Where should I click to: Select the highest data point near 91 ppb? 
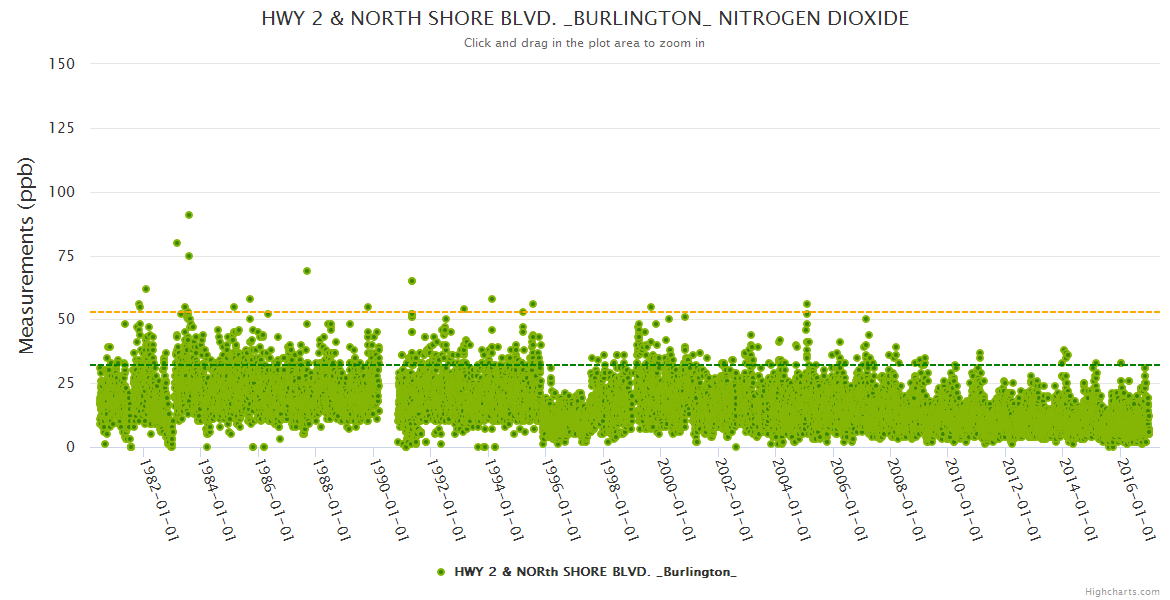pos(188,215)
